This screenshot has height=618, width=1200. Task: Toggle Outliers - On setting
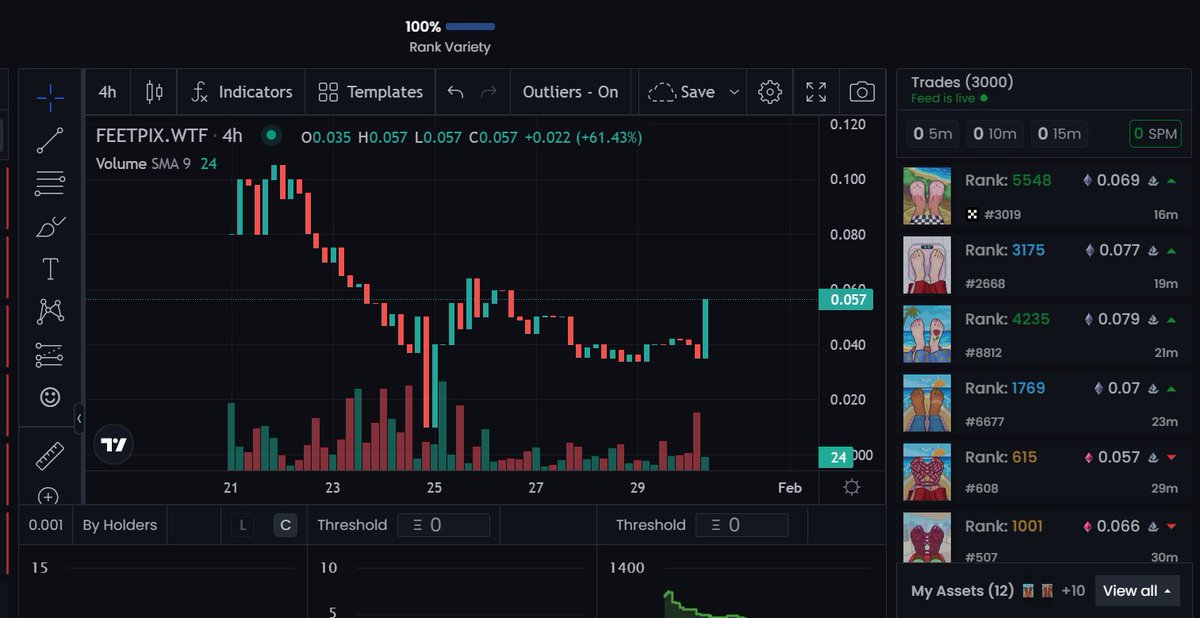[570, 92]
